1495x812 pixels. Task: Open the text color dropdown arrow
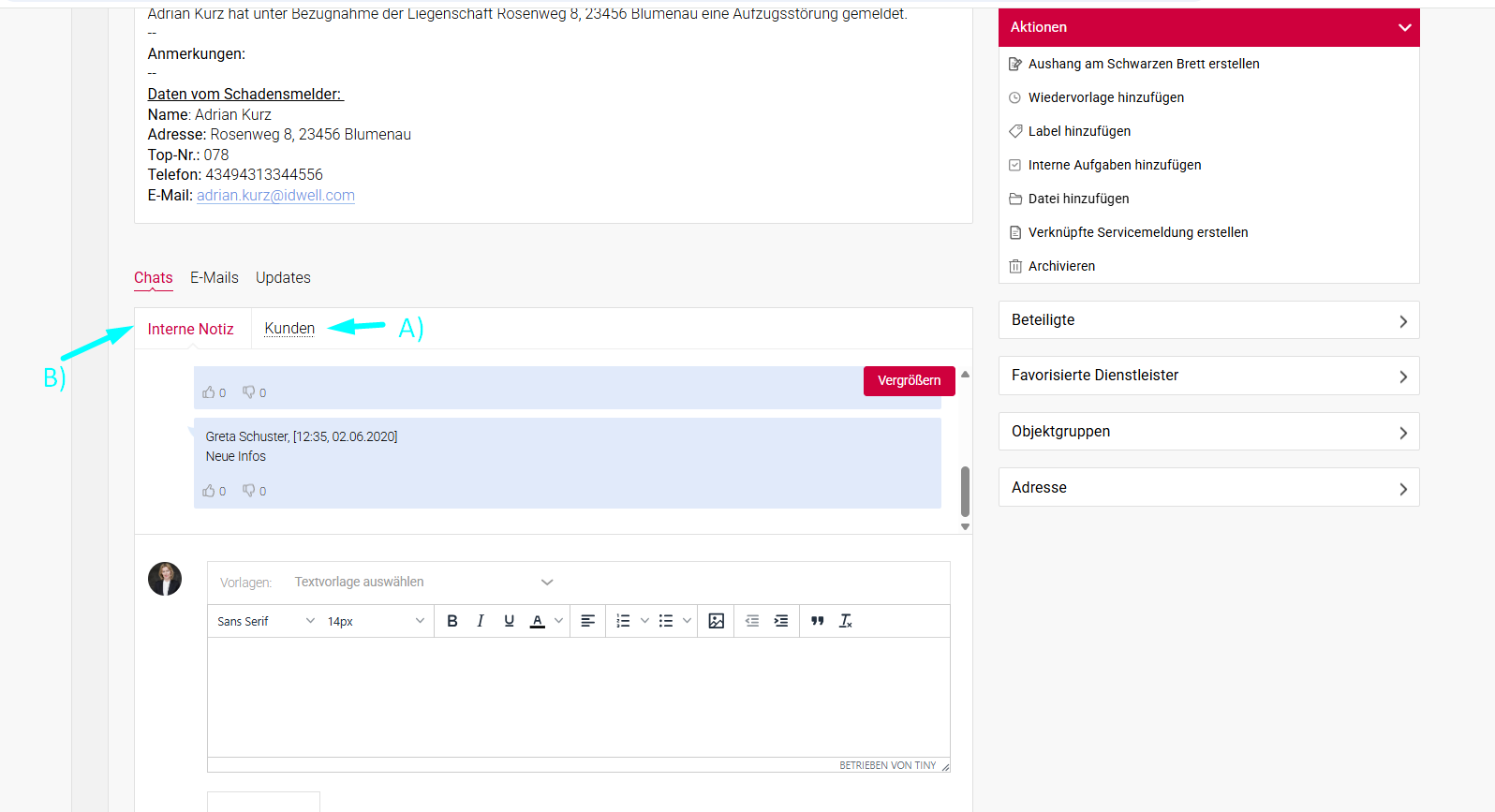coord(559,621)
